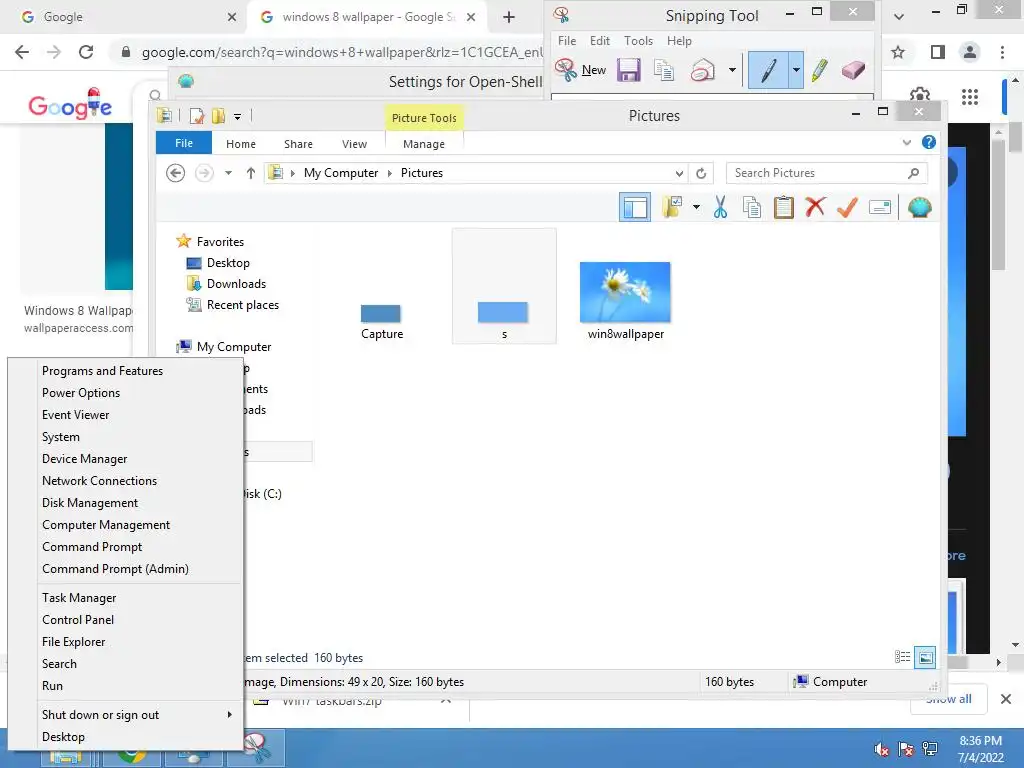Open the Send Snip dropdown arrow

(732, 70)
